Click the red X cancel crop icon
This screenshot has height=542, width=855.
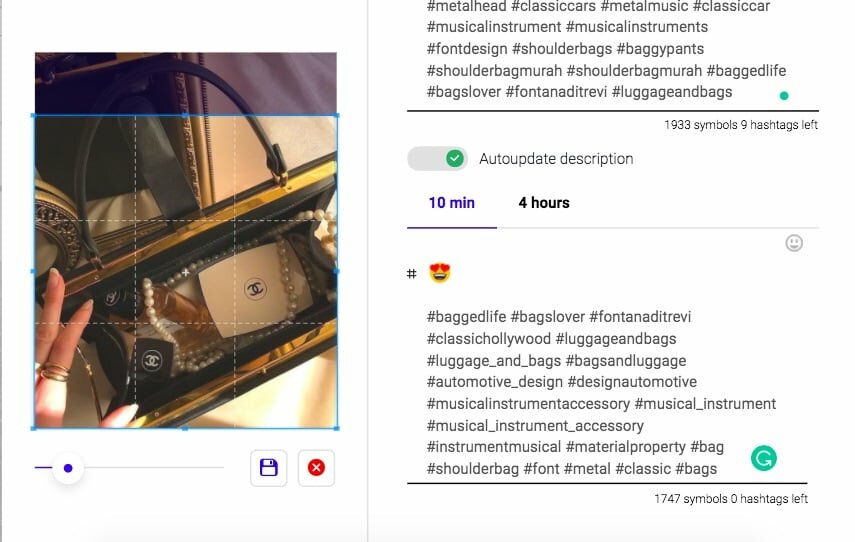tap(316, 468)
